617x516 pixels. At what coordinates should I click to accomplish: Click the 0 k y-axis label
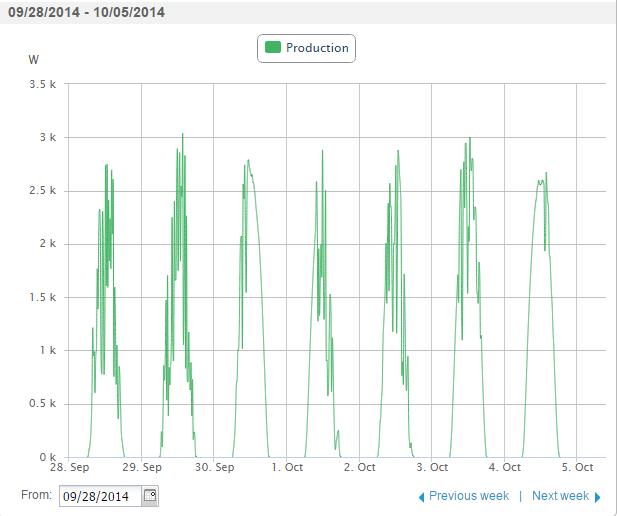tap(47, 457)
